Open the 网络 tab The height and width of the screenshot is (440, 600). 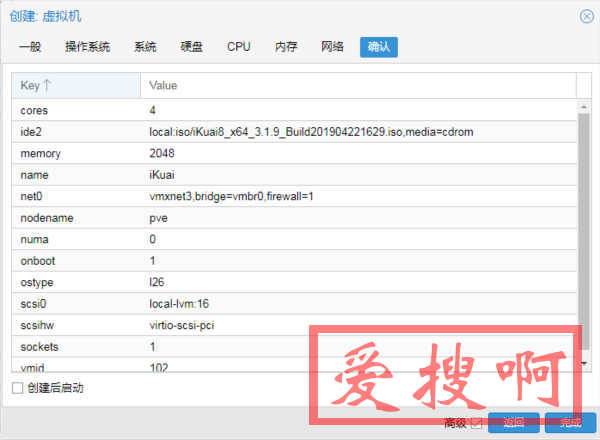point(333,47)
